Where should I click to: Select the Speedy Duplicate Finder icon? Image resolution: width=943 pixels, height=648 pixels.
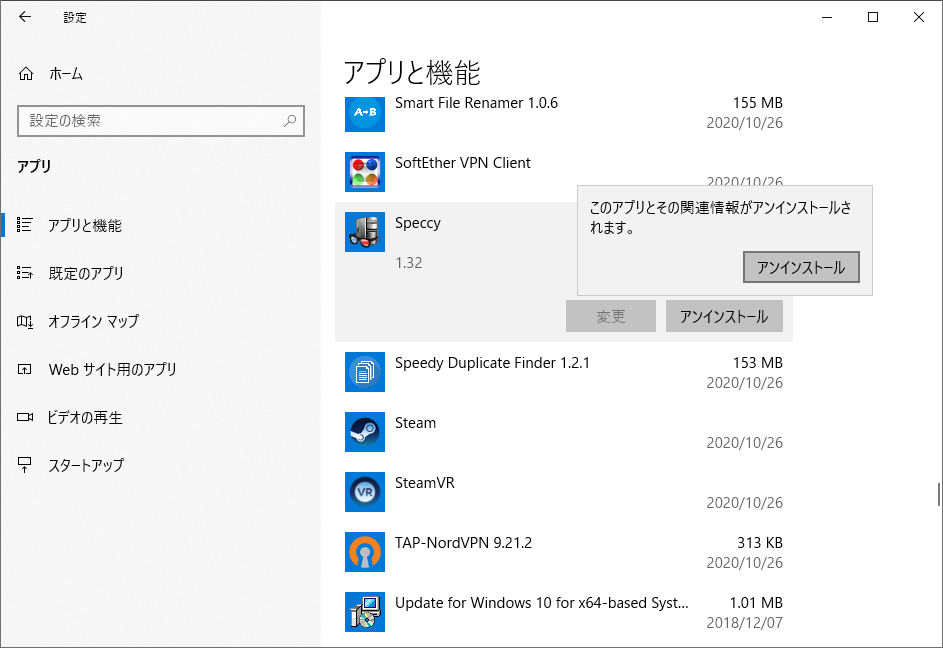coord(364,372)
